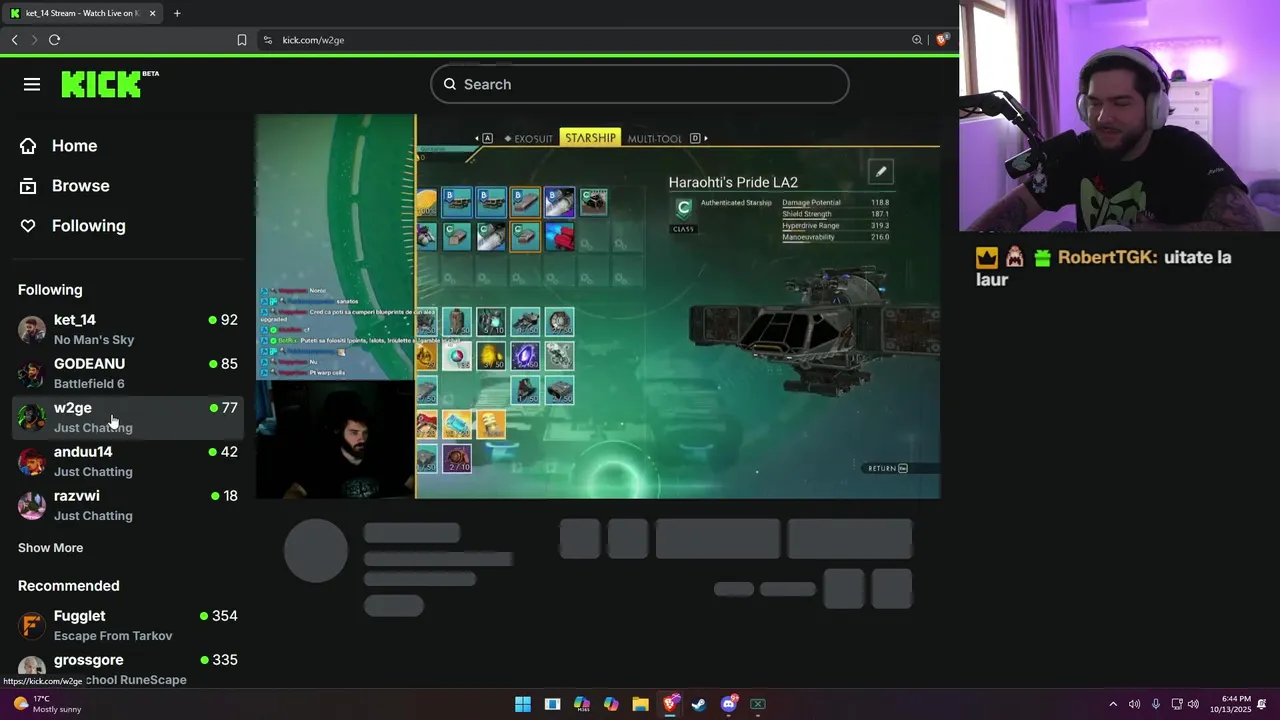This screenshot has width=1280, height=720.
Task: Open the green Xbox app taskbar icon
Action: pyautogui.click(x=758, y=704)
